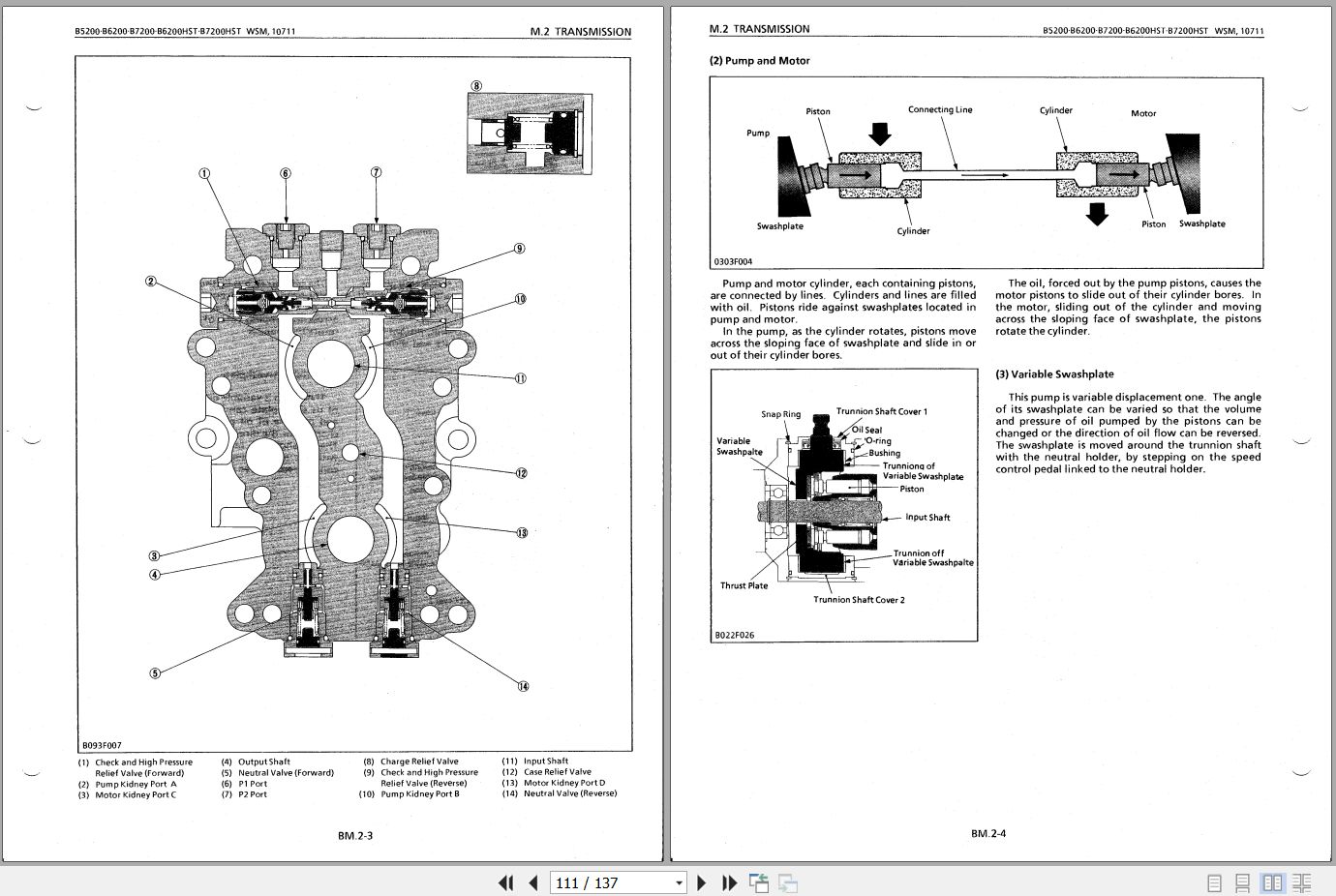Screen dimensions: 1336x896
Task: Click the 'Motor' label in pump diagram
Action: (x=1143, y=113)
